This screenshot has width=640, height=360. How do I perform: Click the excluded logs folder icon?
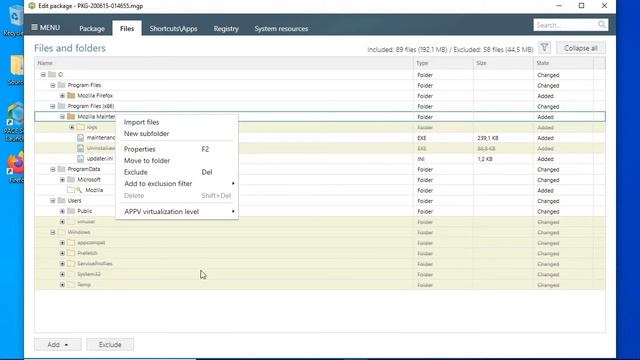[81, 127]
